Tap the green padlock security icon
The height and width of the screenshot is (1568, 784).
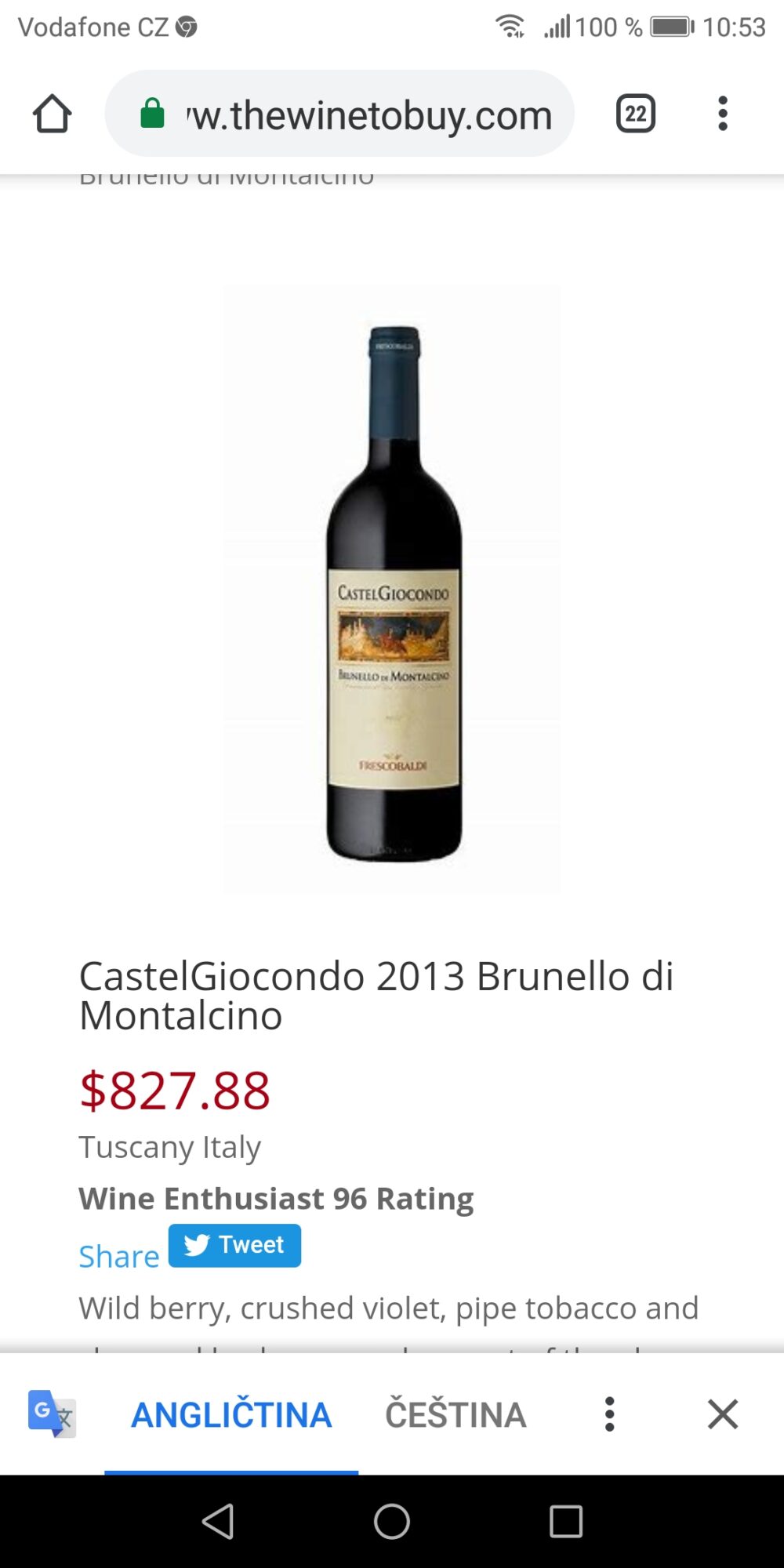[x=152, y=114]
